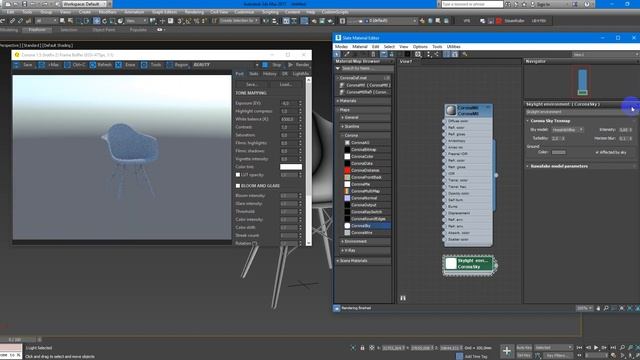Expand Materials group in Material/Map Browser

(x=363, y=101)
